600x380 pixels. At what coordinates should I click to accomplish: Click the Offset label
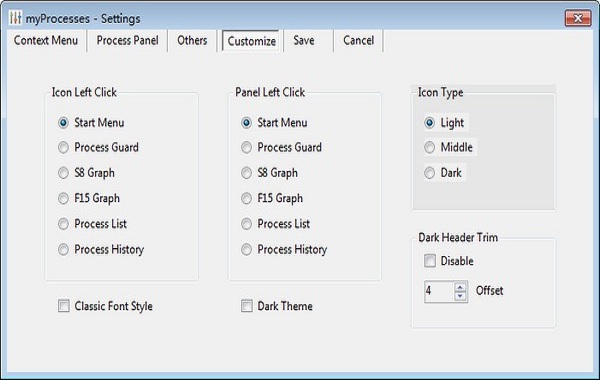click(x=489, y=291)
